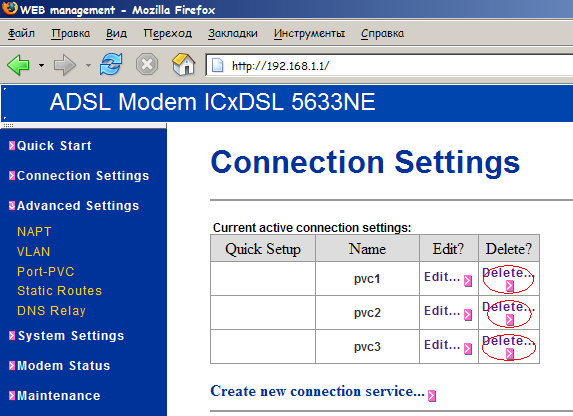
Task: Reload the page with the blue Refresh icon
Action: coord(111,64)
